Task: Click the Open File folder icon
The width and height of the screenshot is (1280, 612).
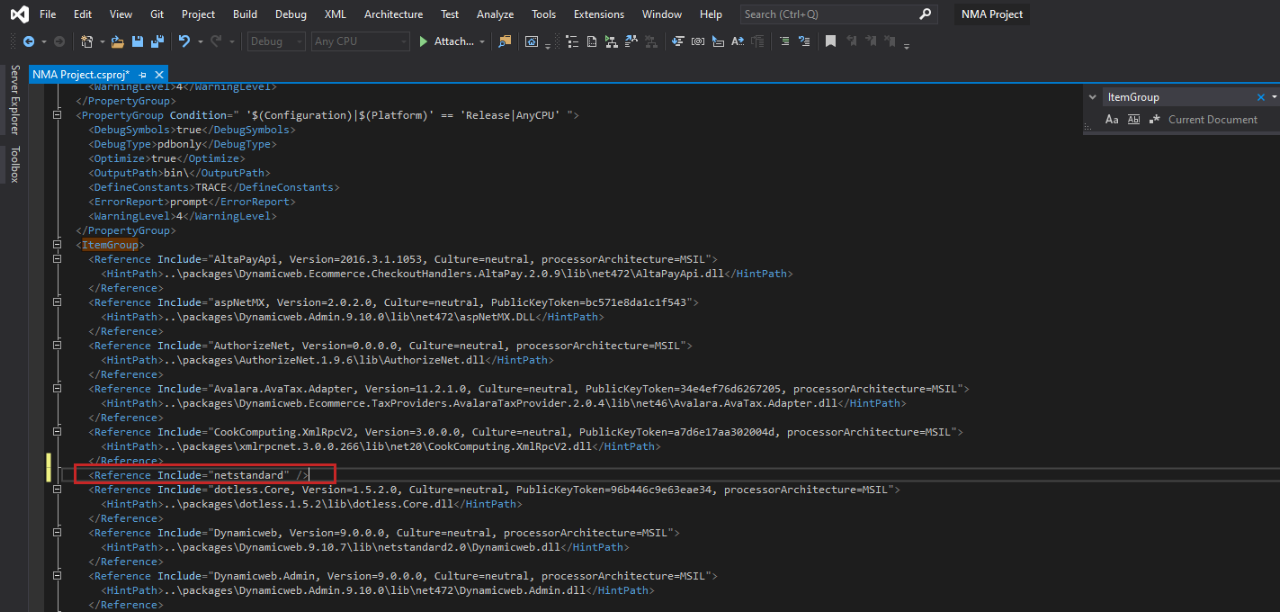Action: (x=118, y=42)
